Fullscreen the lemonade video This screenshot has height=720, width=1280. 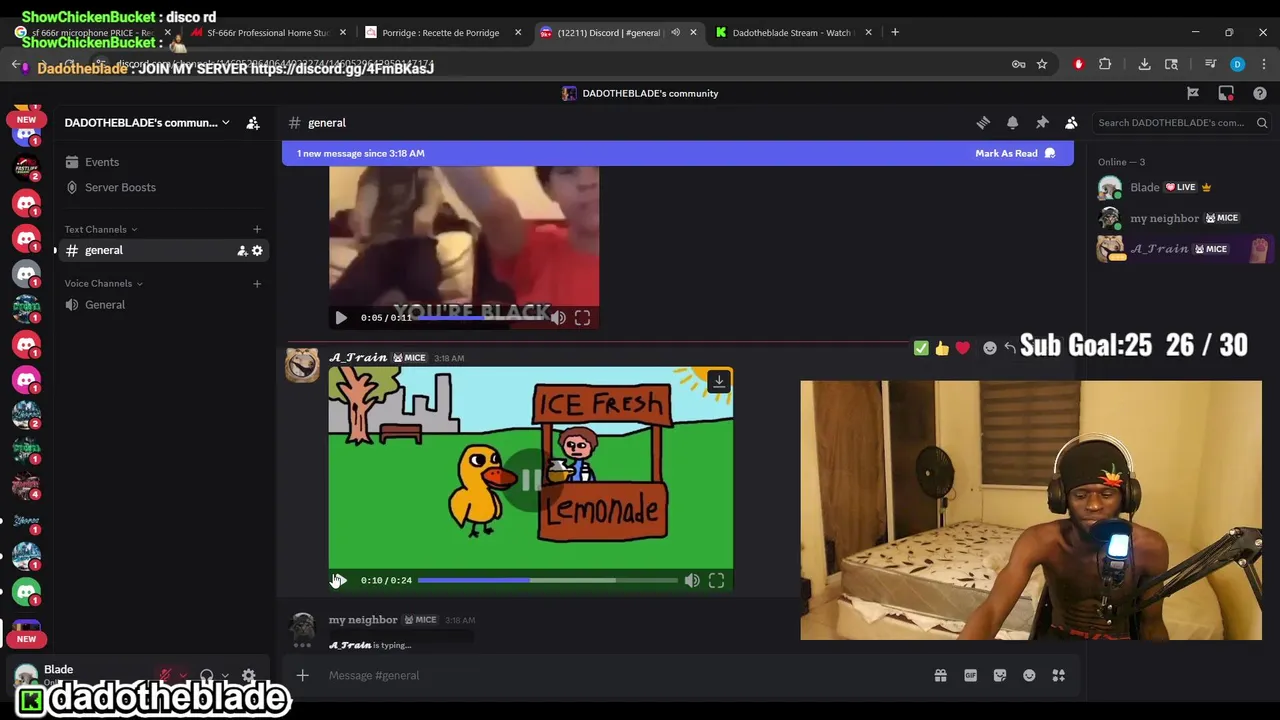[x=716, y=580]
